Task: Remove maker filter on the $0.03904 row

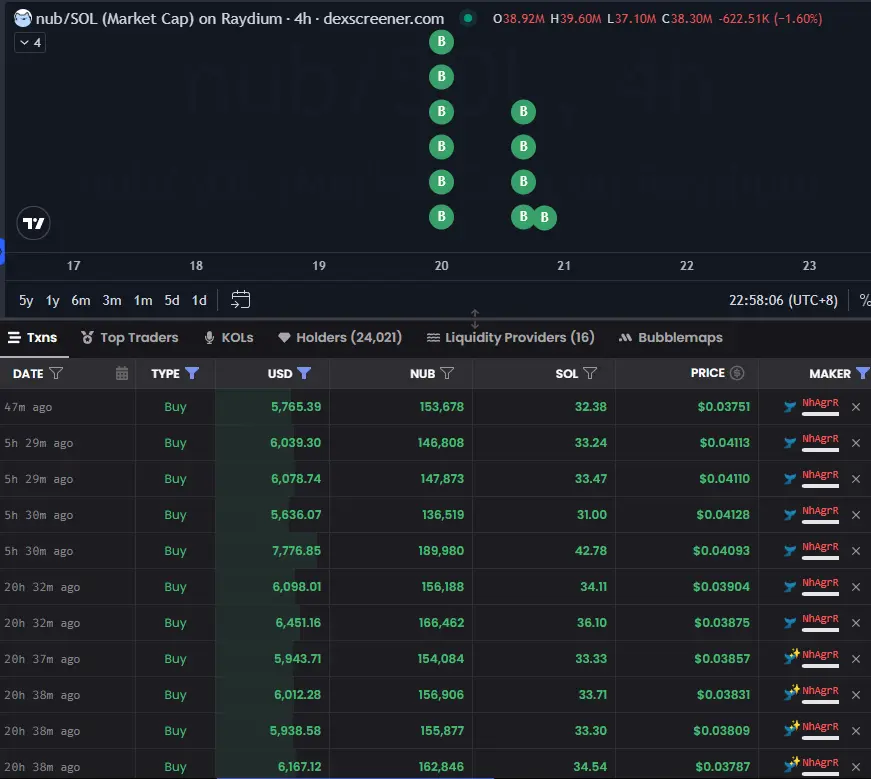Action: tap(855, 587)
